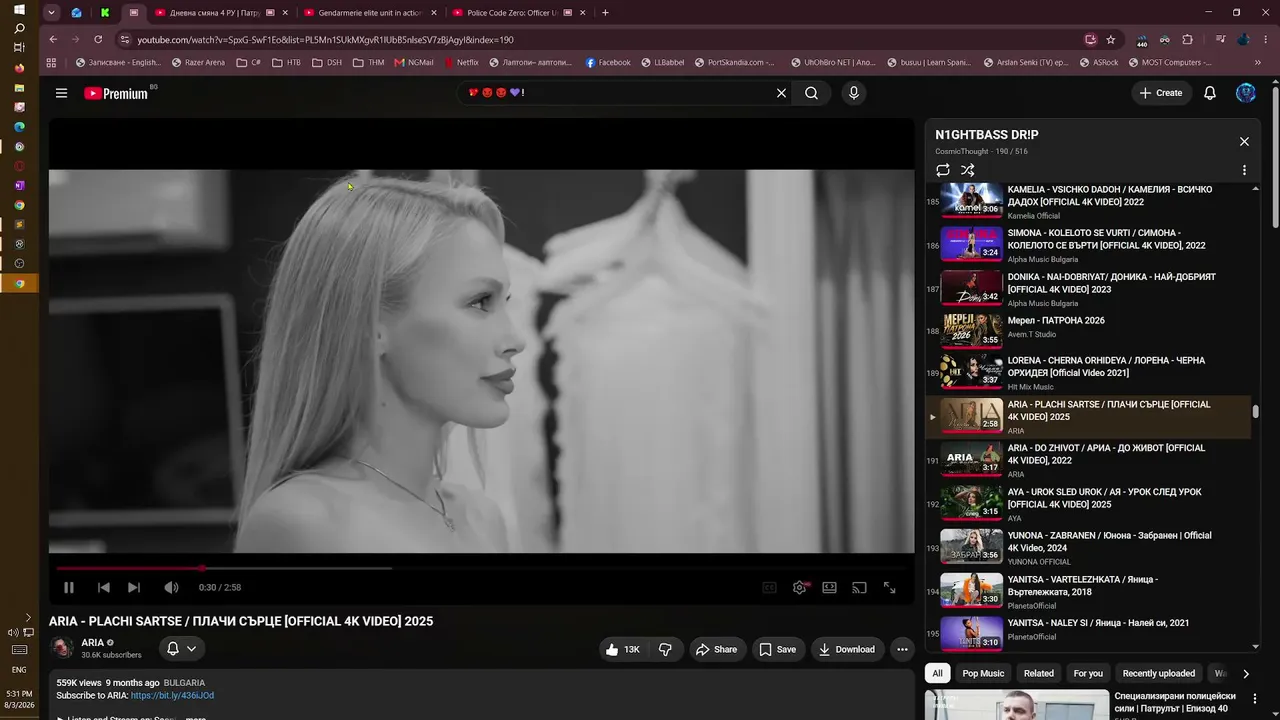Open the bit.ly subscribe link
Image resolution: width=1280 pixels, height=720 pixels.
tap(172, 696)
